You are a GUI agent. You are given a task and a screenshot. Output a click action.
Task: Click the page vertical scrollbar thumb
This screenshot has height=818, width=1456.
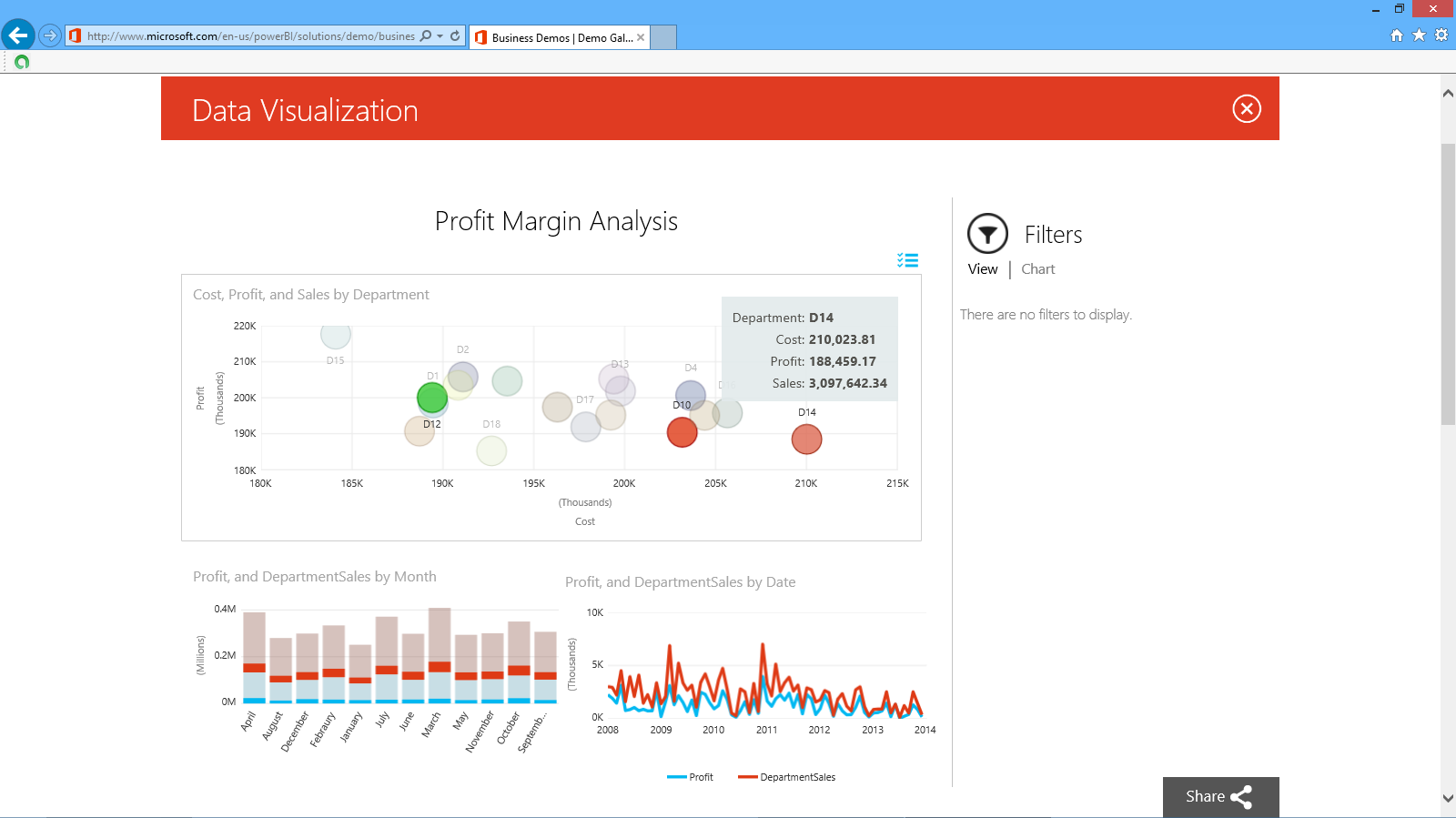tap(1448, 284)
